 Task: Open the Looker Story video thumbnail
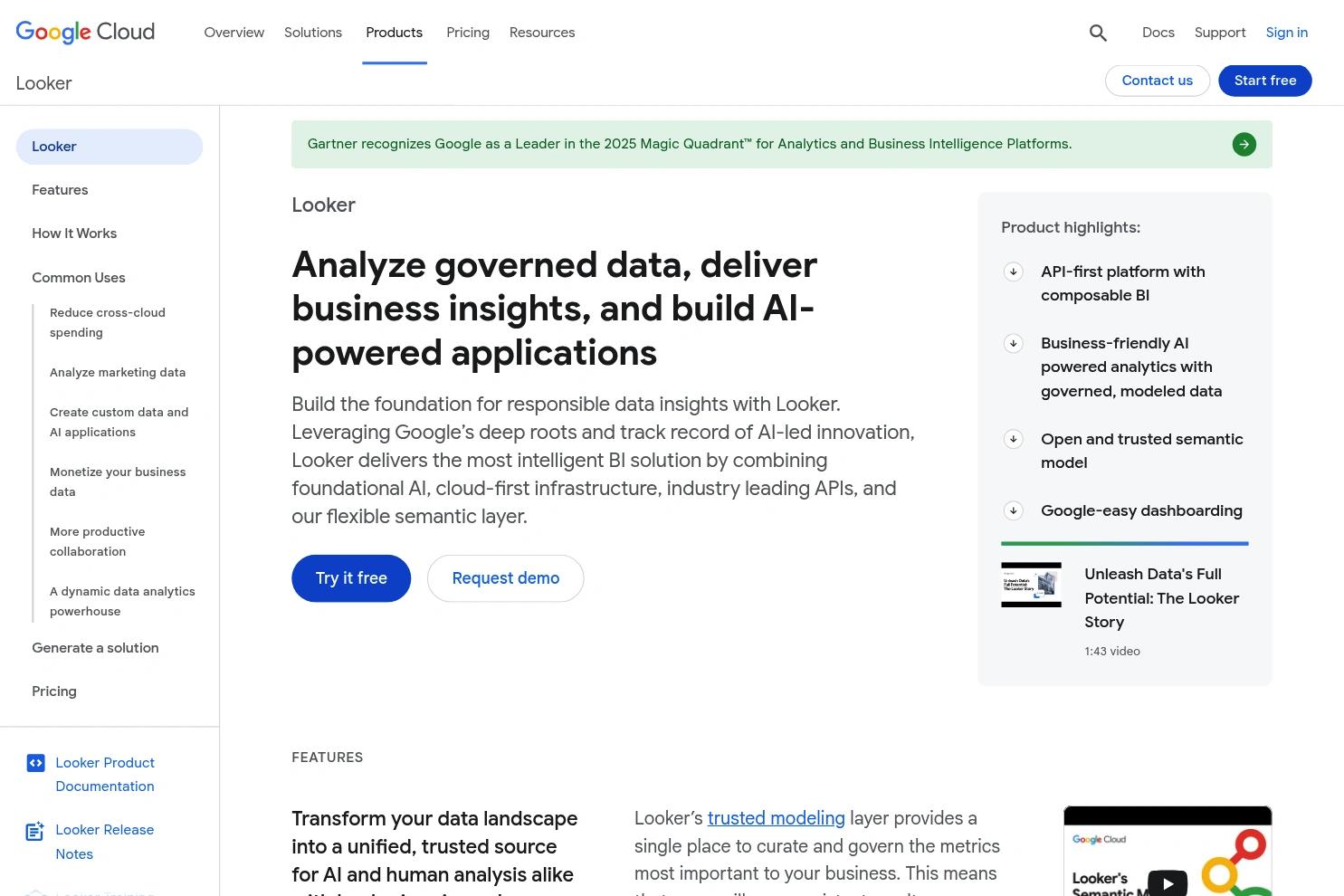(1031, 585)
